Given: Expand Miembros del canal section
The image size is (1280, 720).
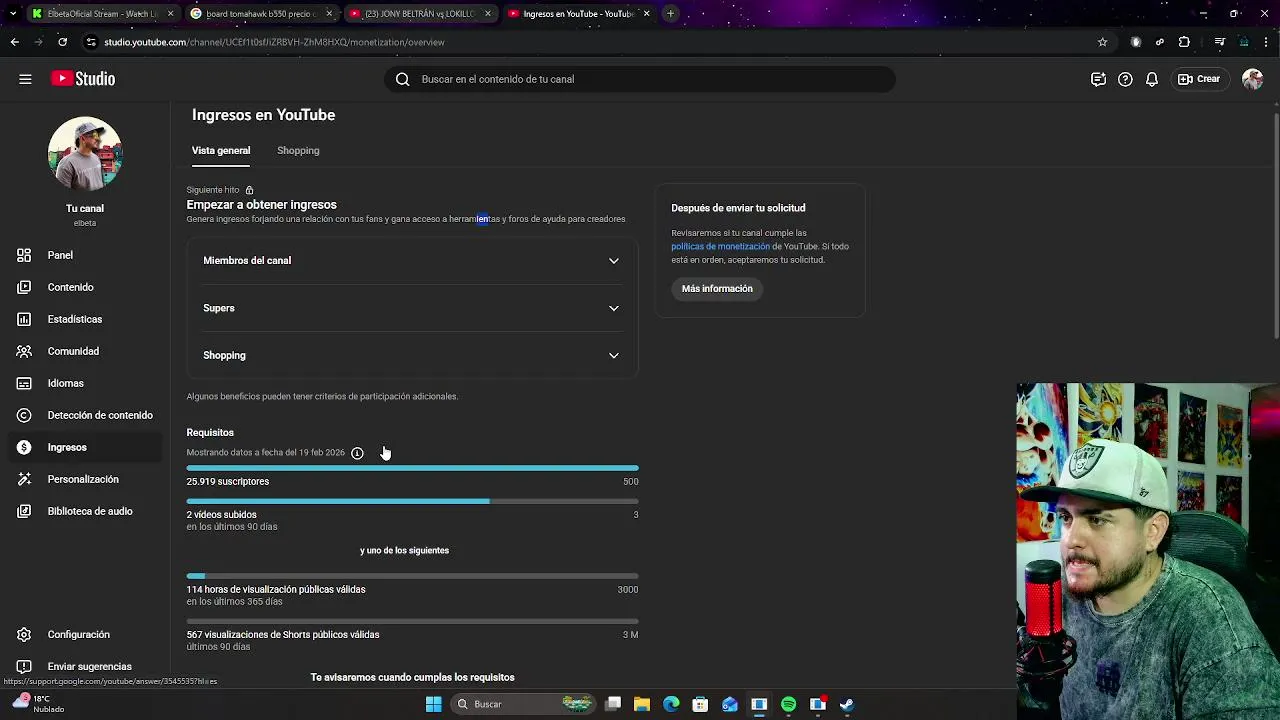Looking at the screenshot, I should click(411, 260).
